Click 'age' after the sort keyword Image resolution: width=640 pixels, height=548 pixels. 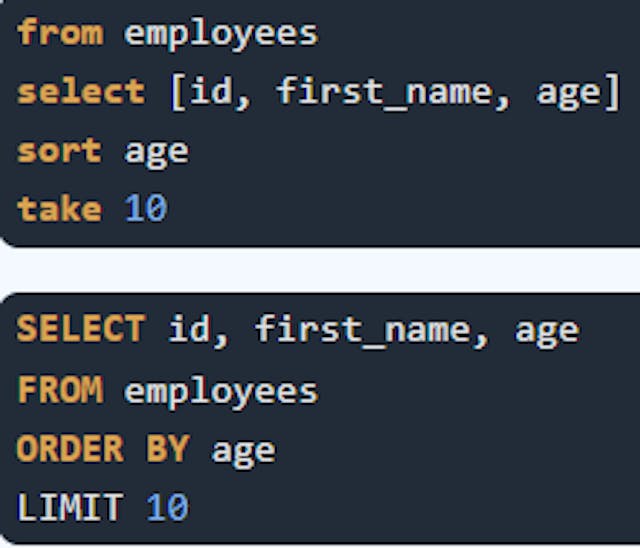(x=157, y=154)
